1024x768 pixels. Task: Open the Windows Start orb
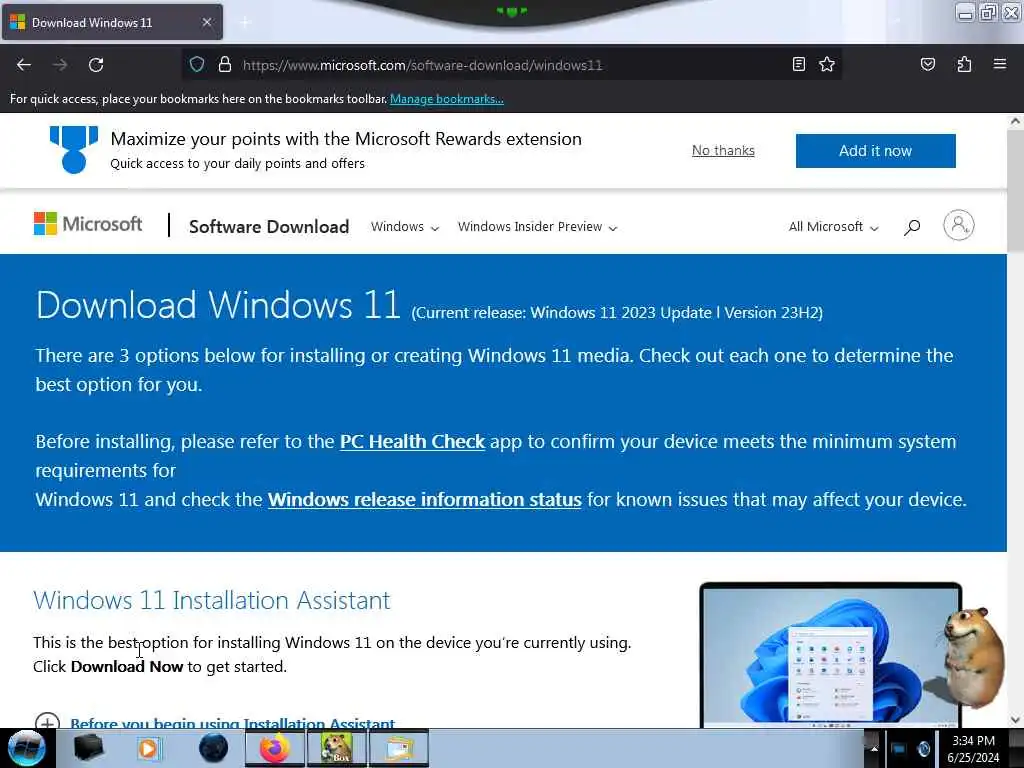(26, 748)
